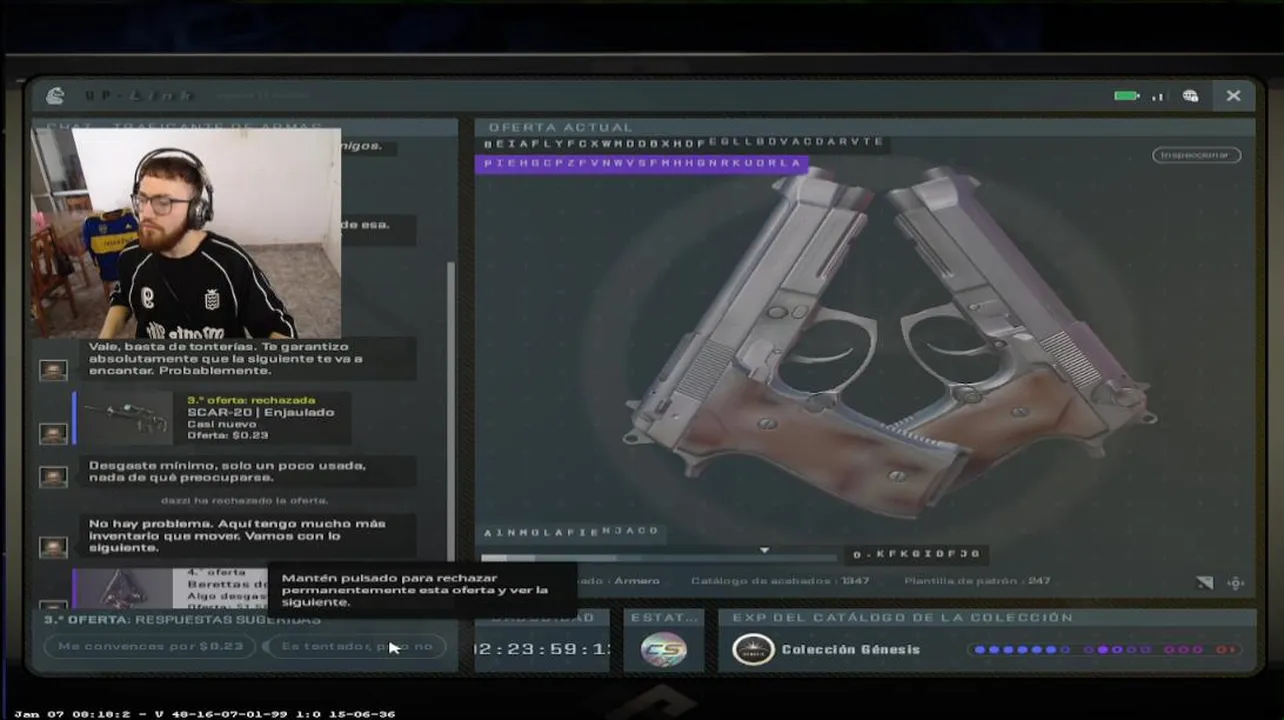Click the signal strength bars icon
This screenshot has height=720, width=1284.
pos(1159,97)
